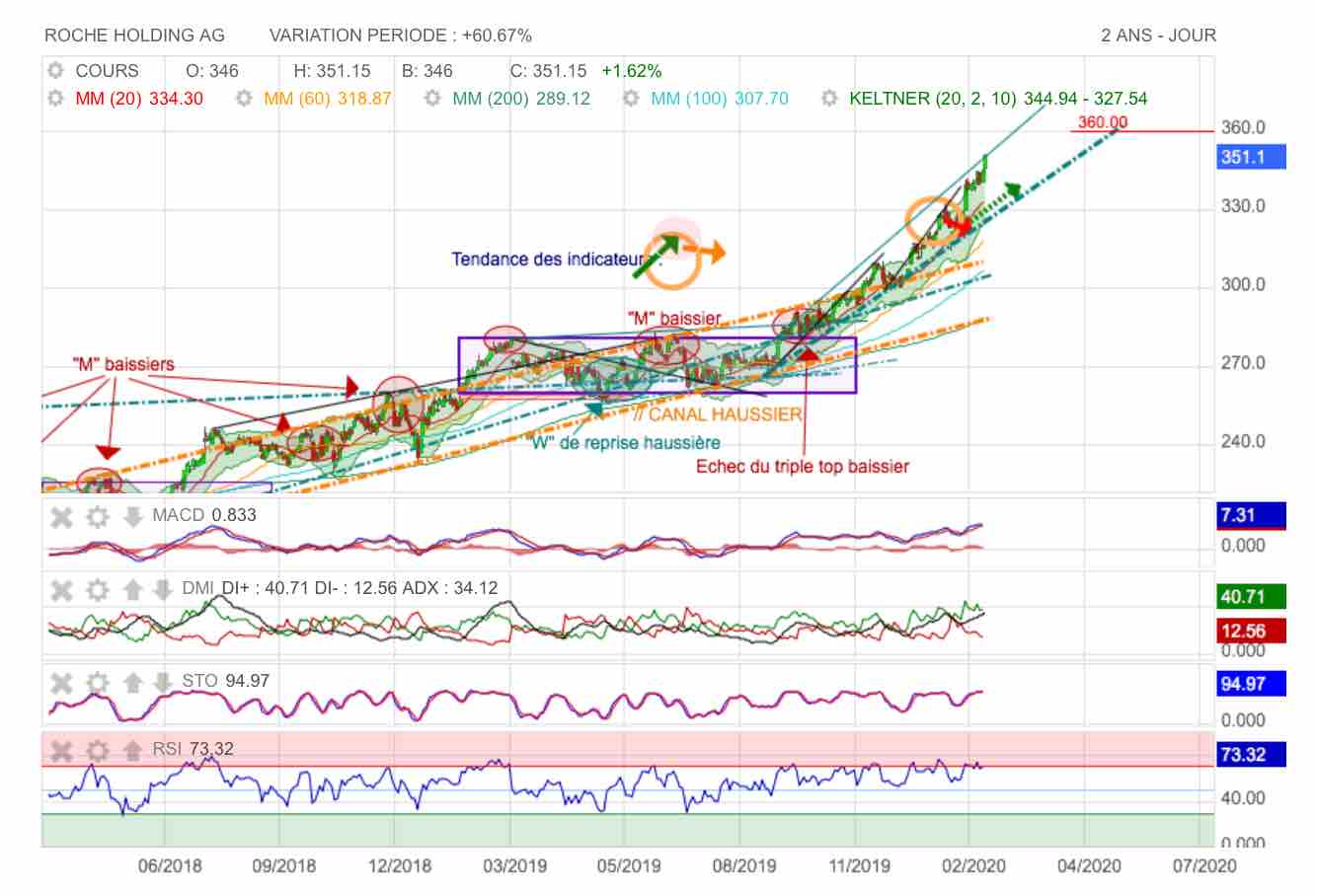Screen dimensions: 1317x896
Task: Remove the STO indicator panel
Action: [x=61, y=682]
